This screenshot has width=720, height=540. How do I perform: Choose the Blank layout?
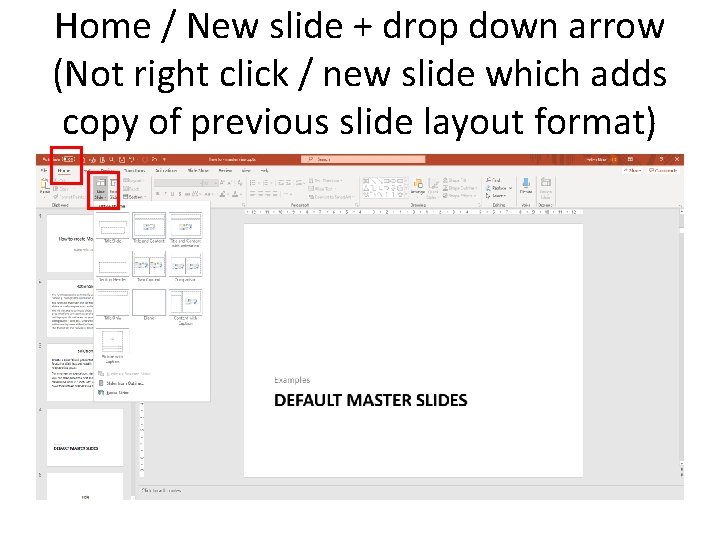click(149, 305)
